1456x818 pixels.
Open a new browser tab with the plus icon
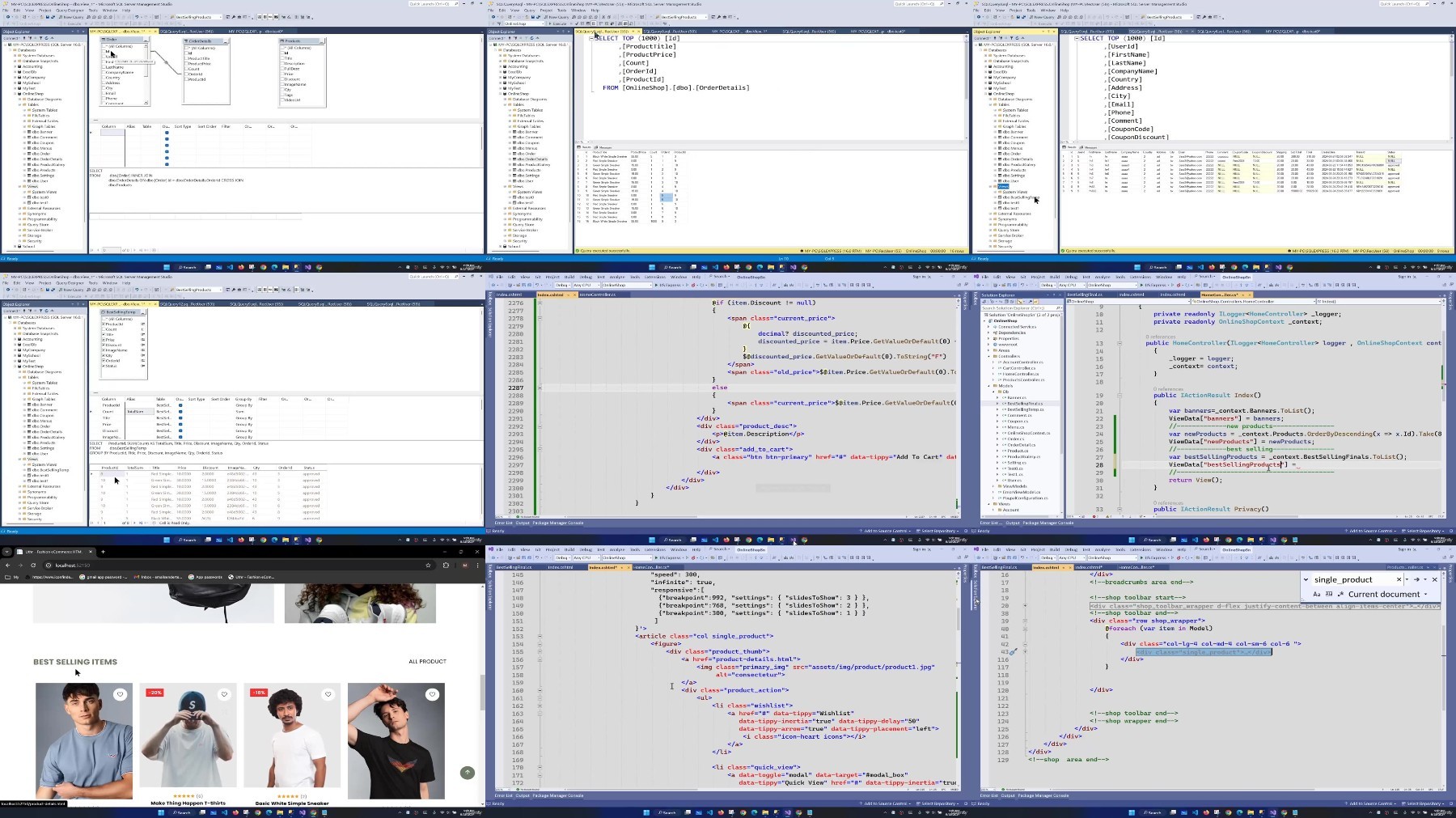103,552
